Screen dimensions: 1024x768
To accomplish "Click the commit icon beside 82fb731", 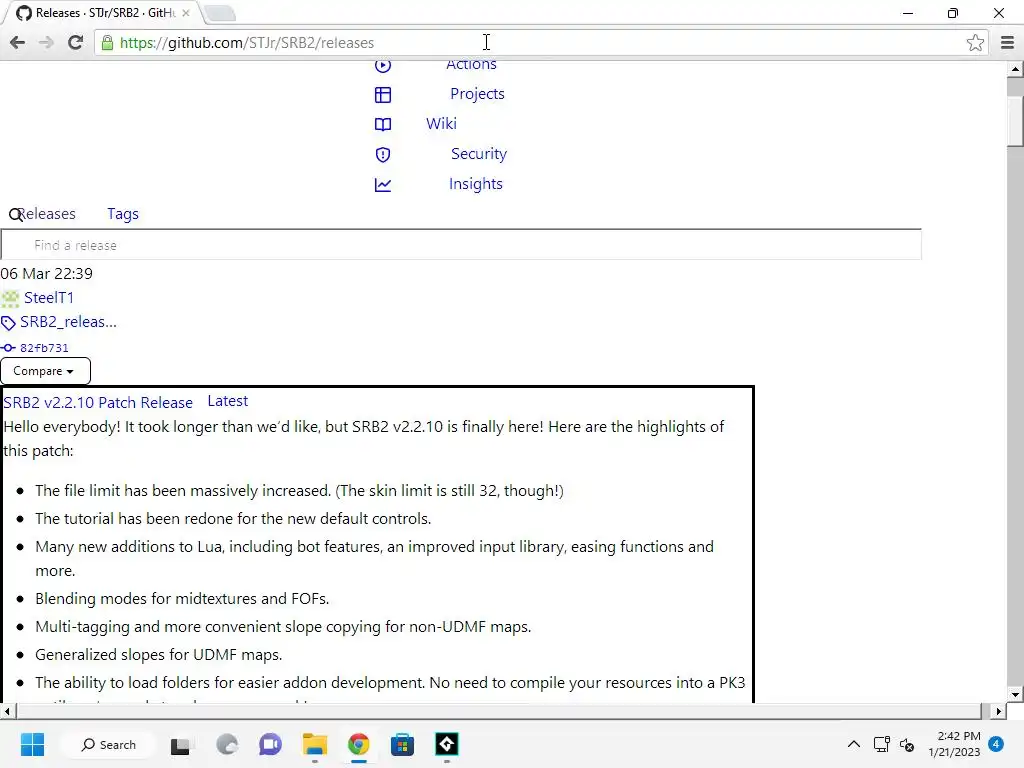I will pos(8,348).
